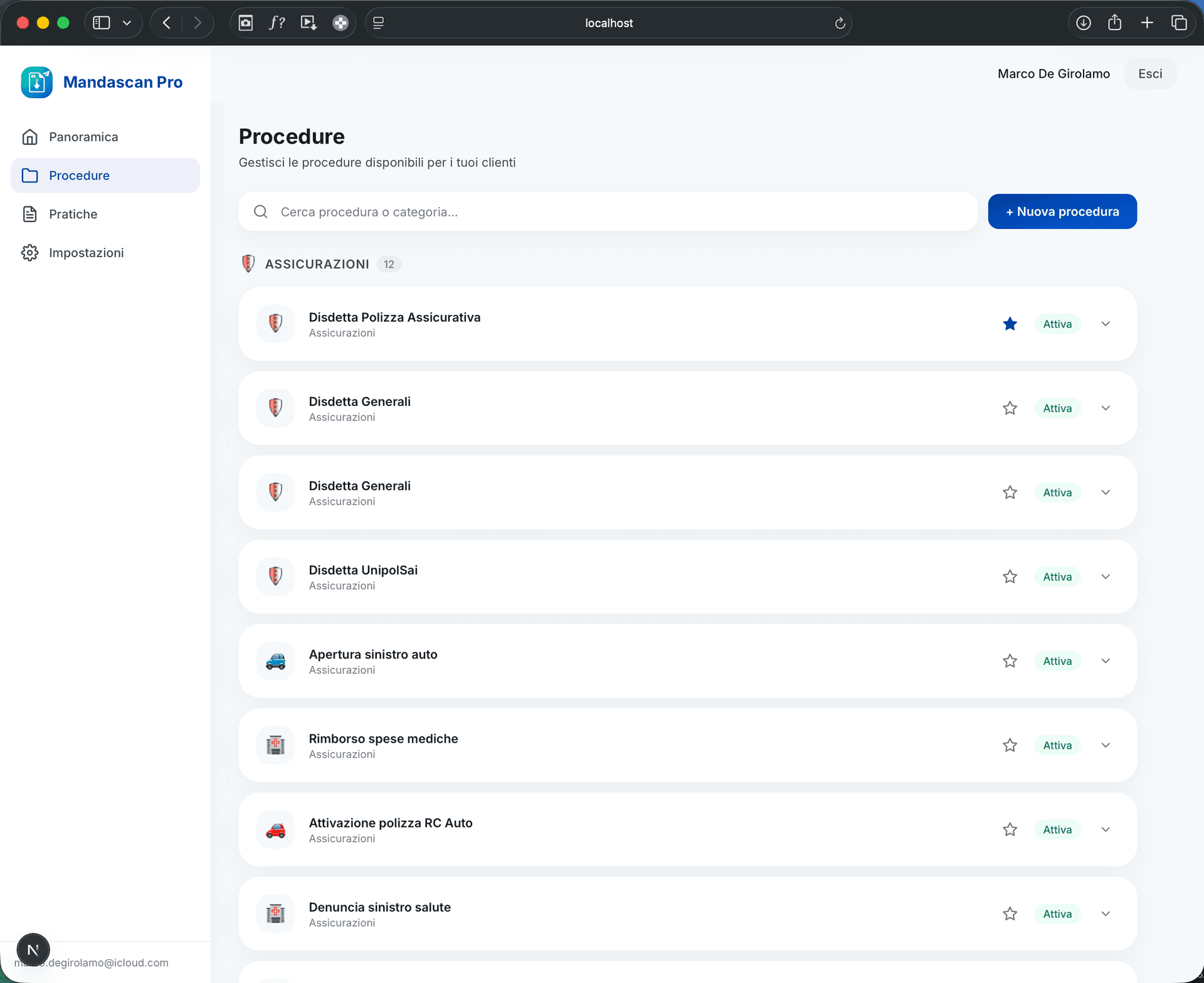Image resolution: width=1204 pixels, height=983 pixels.
Task: Open details chevron for Denuncia sinistro salute
Action: [x=1106, y=913]
